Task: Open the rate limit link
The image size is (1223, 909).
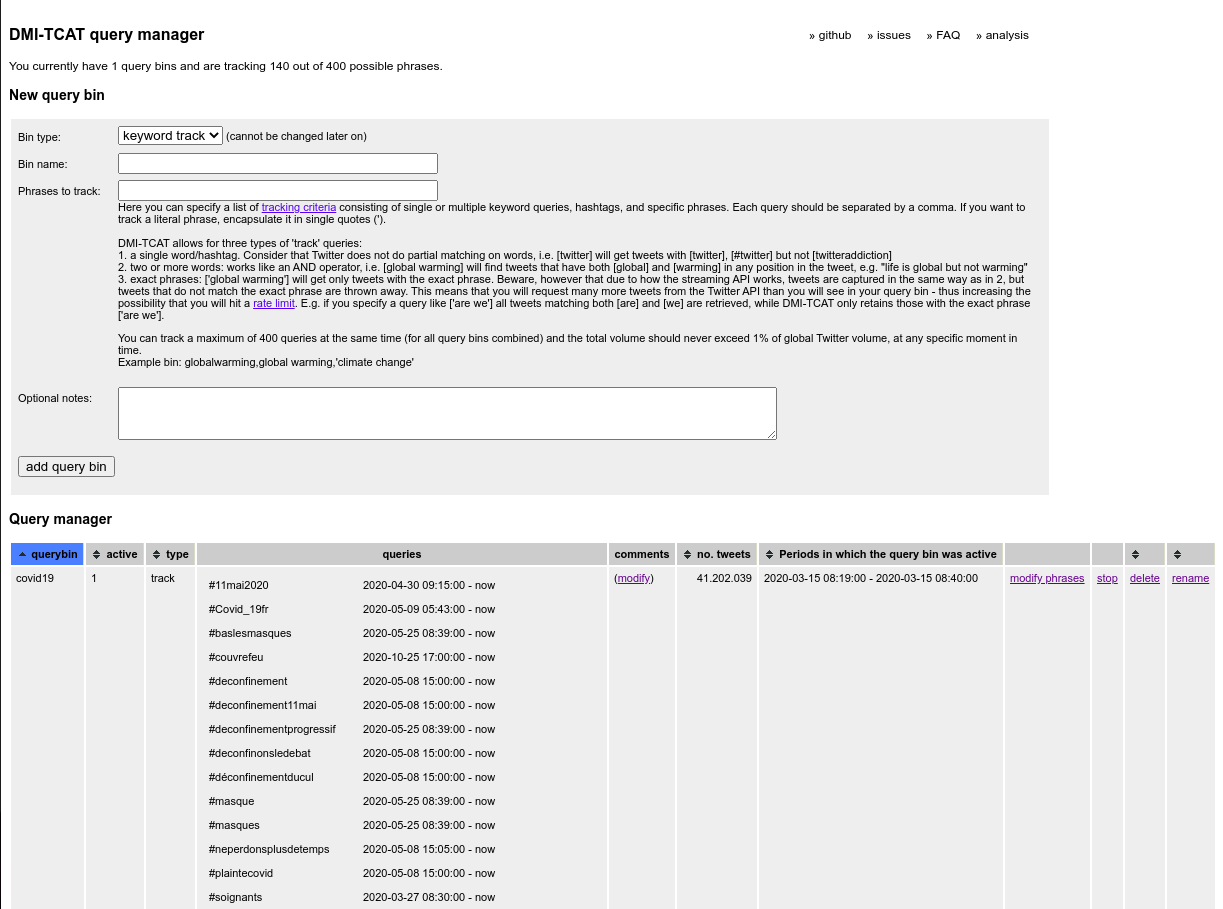Action: point(274,303)
